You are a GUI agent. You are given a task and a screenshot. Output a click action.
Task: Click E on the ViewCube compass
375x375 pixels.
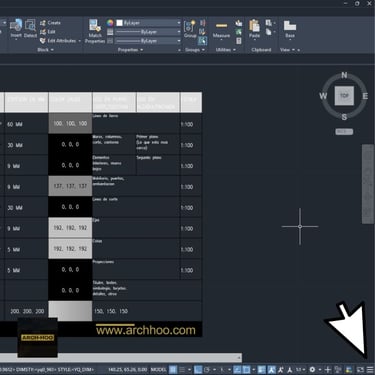[365, 96]
